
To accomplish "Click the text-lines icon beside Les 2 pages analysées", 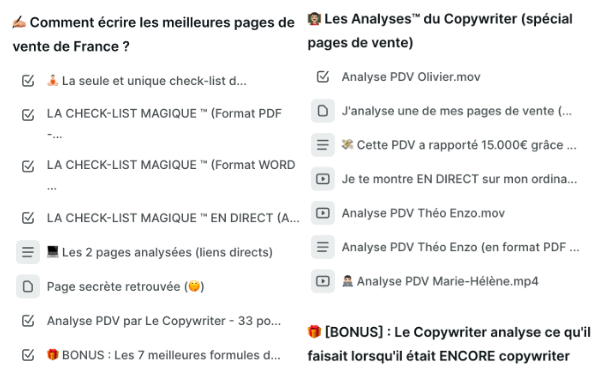I will click(x=28, y=252).
